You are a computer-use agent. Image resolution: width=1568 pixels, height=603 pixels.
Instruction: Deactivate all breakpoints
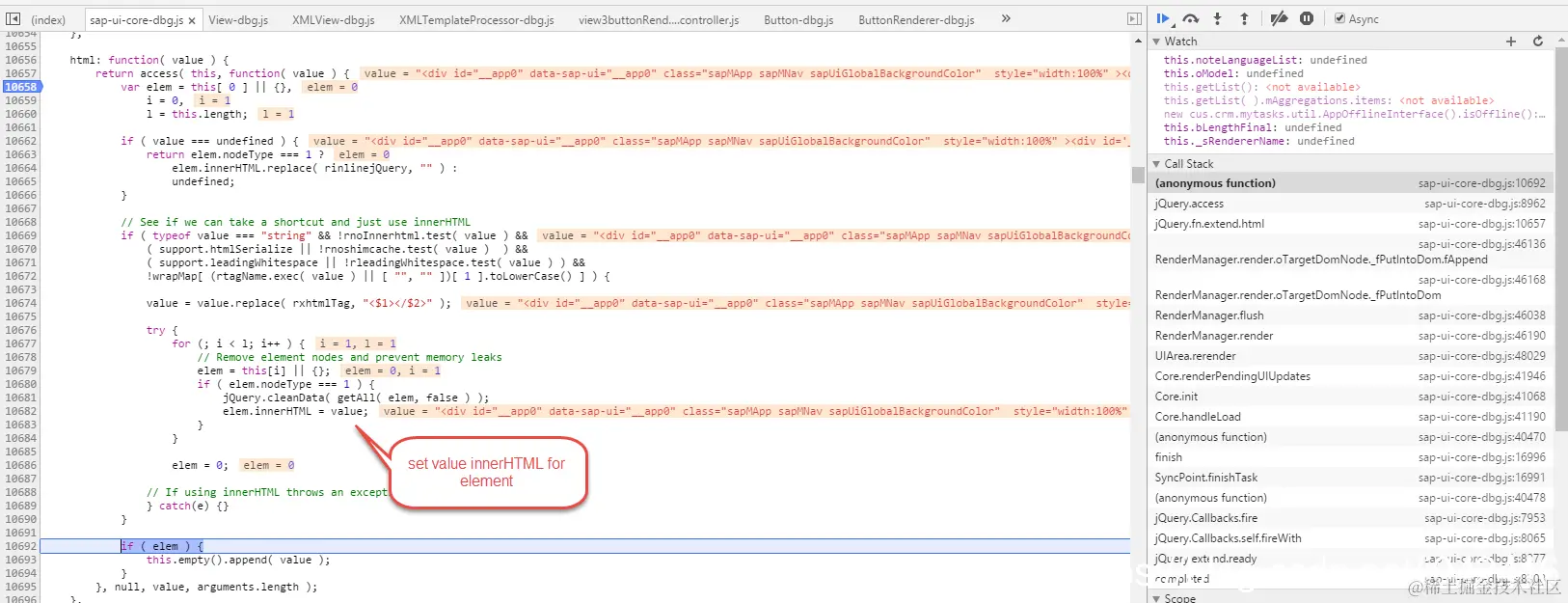point(1279,18)
